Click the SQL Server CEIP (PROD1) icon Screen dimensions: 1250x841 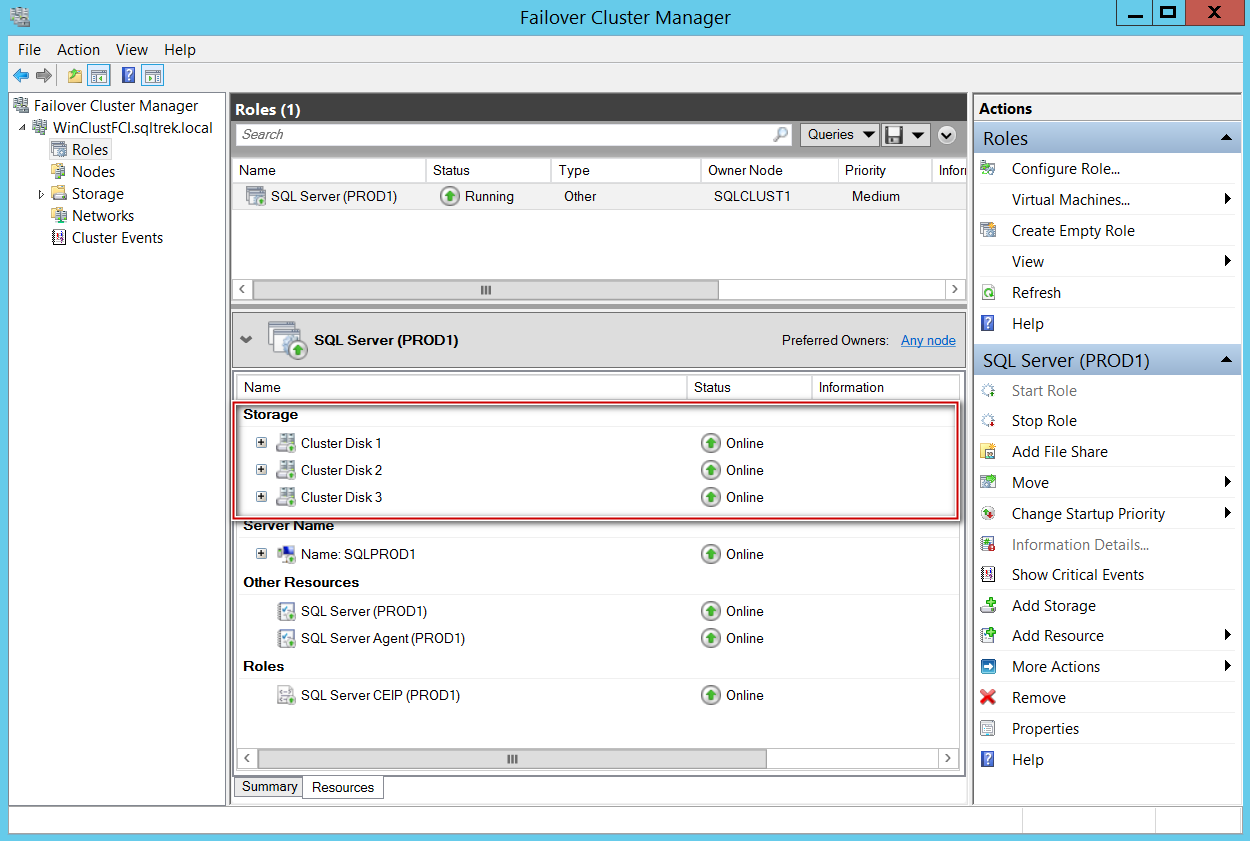pos(286,695)
